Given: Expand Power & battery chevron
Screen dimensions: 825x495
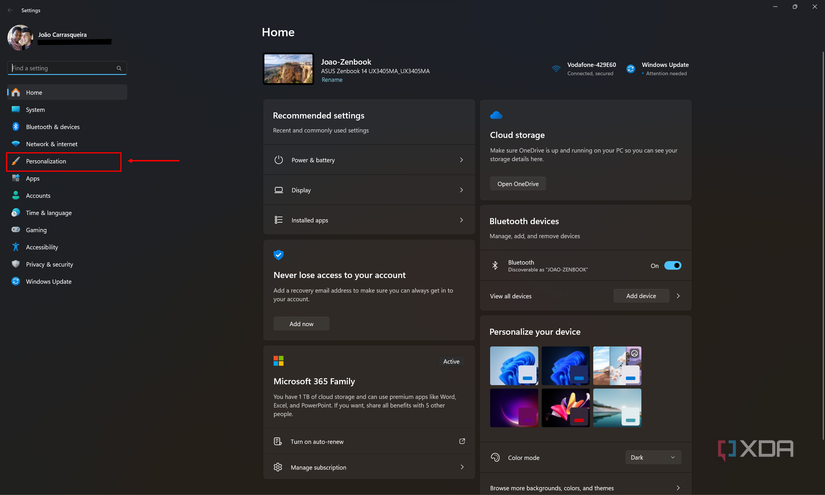Looking at the screenshot, I should pyautogui.click(x=461, y=160).
